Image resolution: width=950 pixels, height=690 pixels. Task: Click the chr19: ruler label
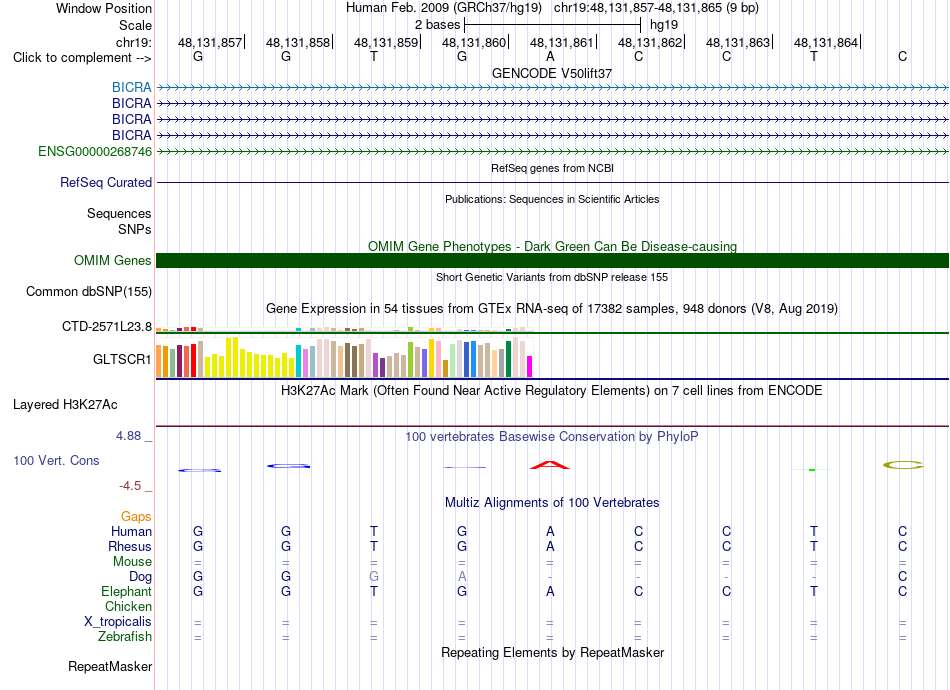click(134, 42)
